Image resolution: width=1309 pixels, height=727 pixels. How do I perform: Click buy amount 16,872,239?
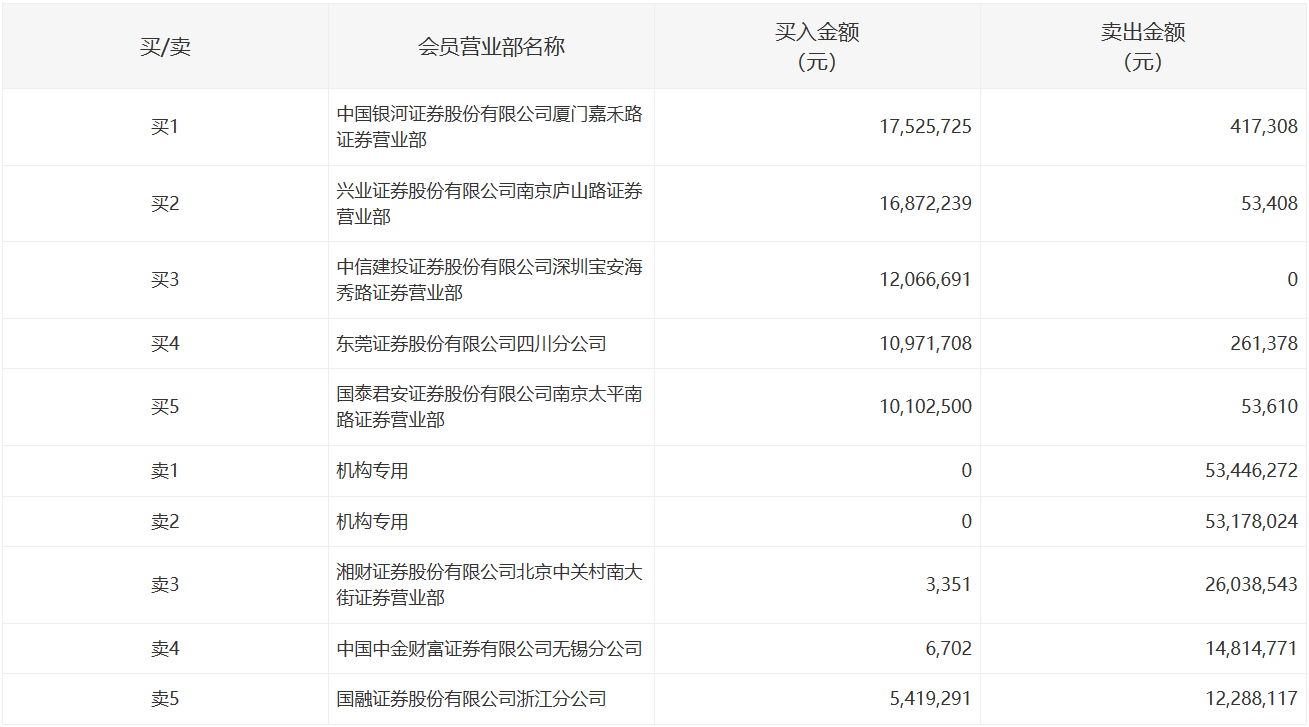tap(925, 204)
